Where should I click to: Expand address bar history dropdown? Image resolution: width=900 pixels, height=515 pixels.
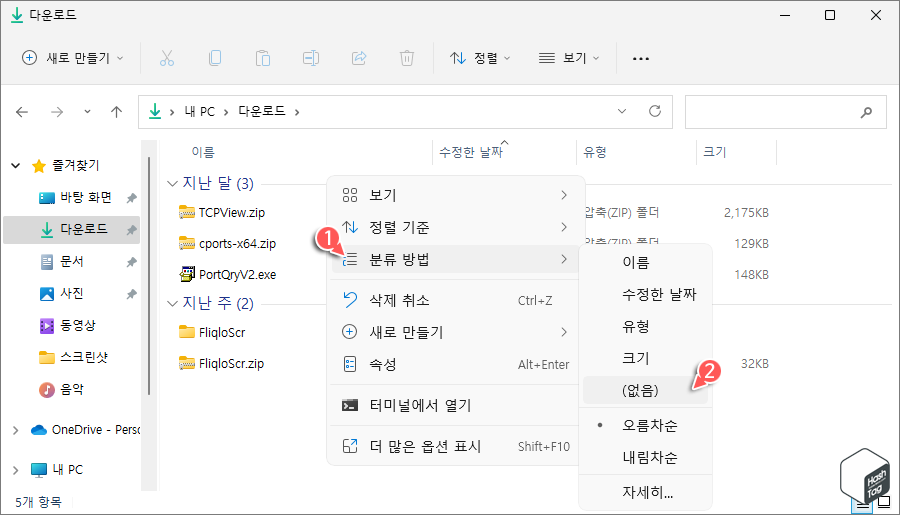pyautogui.click(x=622, y=111)
